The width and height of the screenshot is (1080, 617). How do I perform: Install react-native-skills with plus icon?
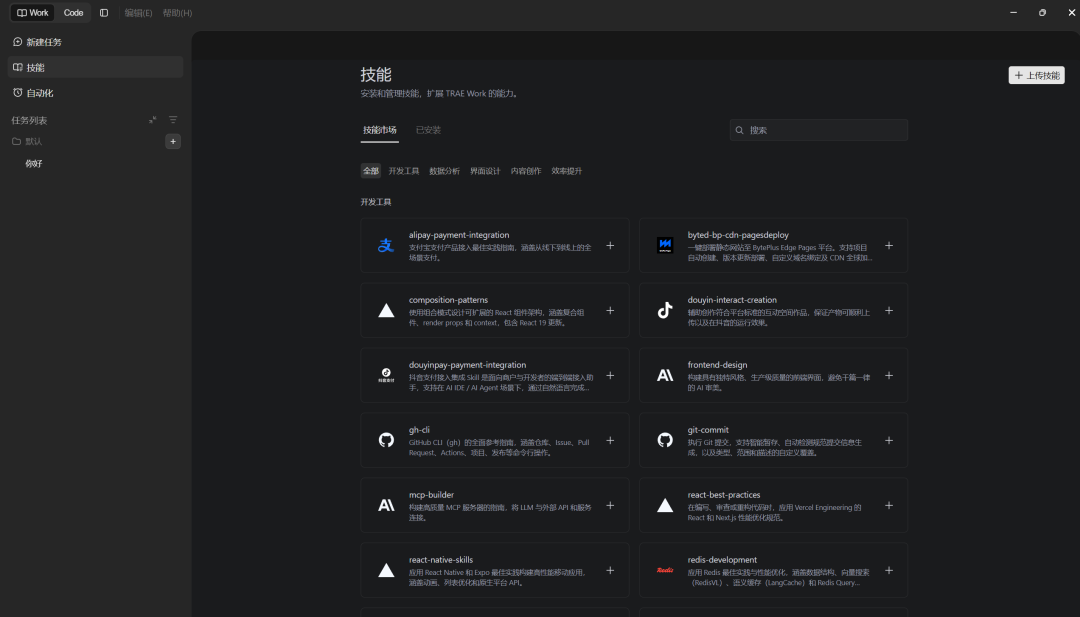[x=610, y=570]
